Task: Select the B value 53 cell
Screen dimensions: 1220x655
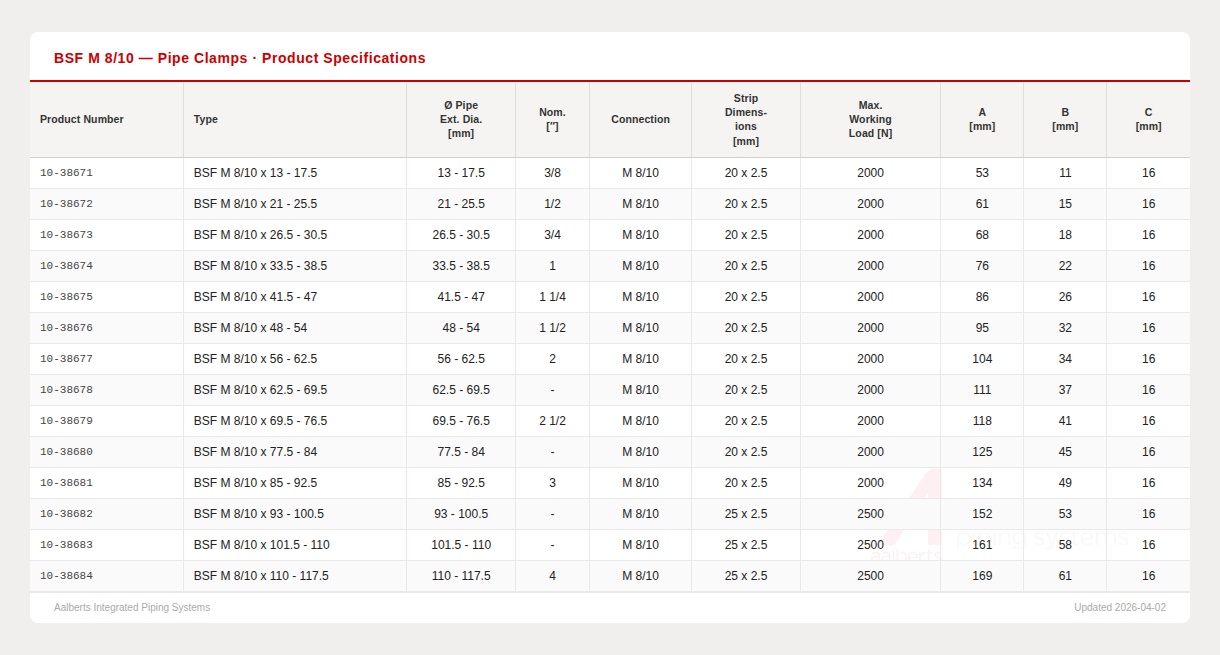Action: tap(1065, 514)
